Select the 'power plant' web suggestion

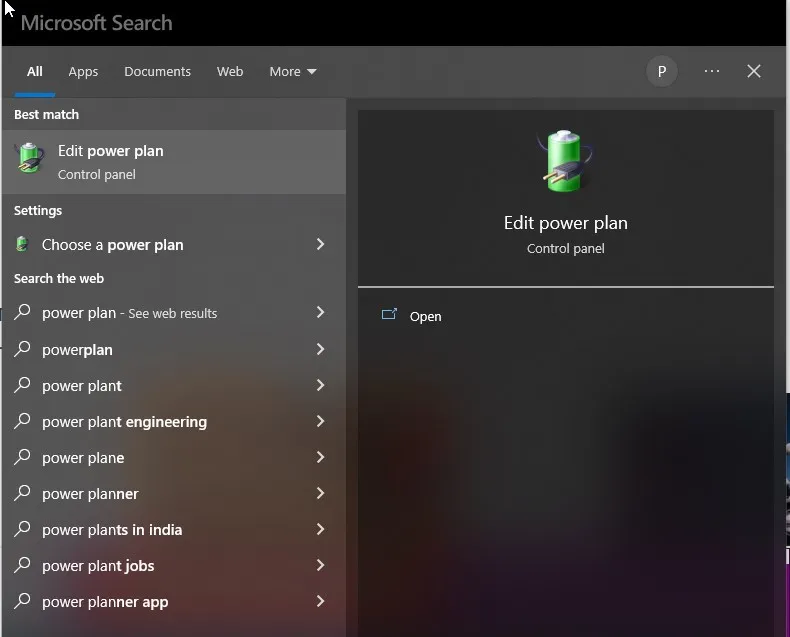click(x=174, y=386)
